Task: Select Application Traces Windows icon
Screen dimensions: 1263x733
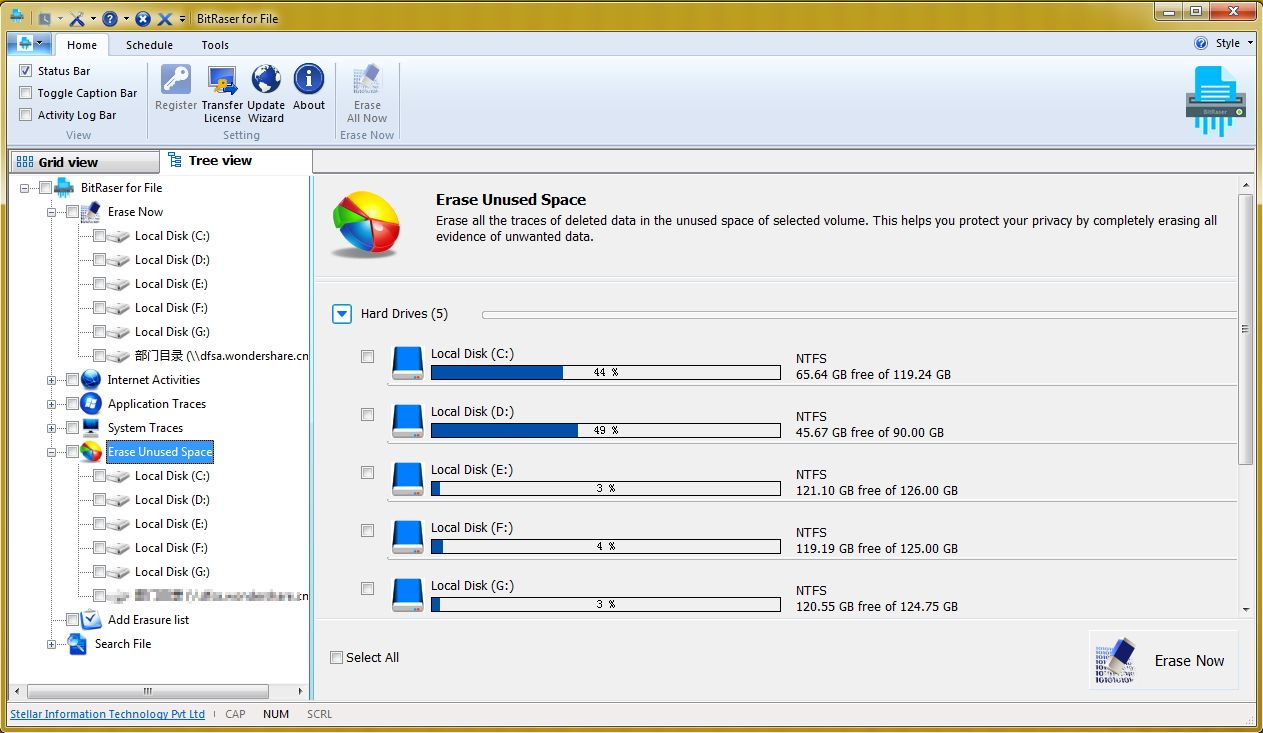Action: 91,404
